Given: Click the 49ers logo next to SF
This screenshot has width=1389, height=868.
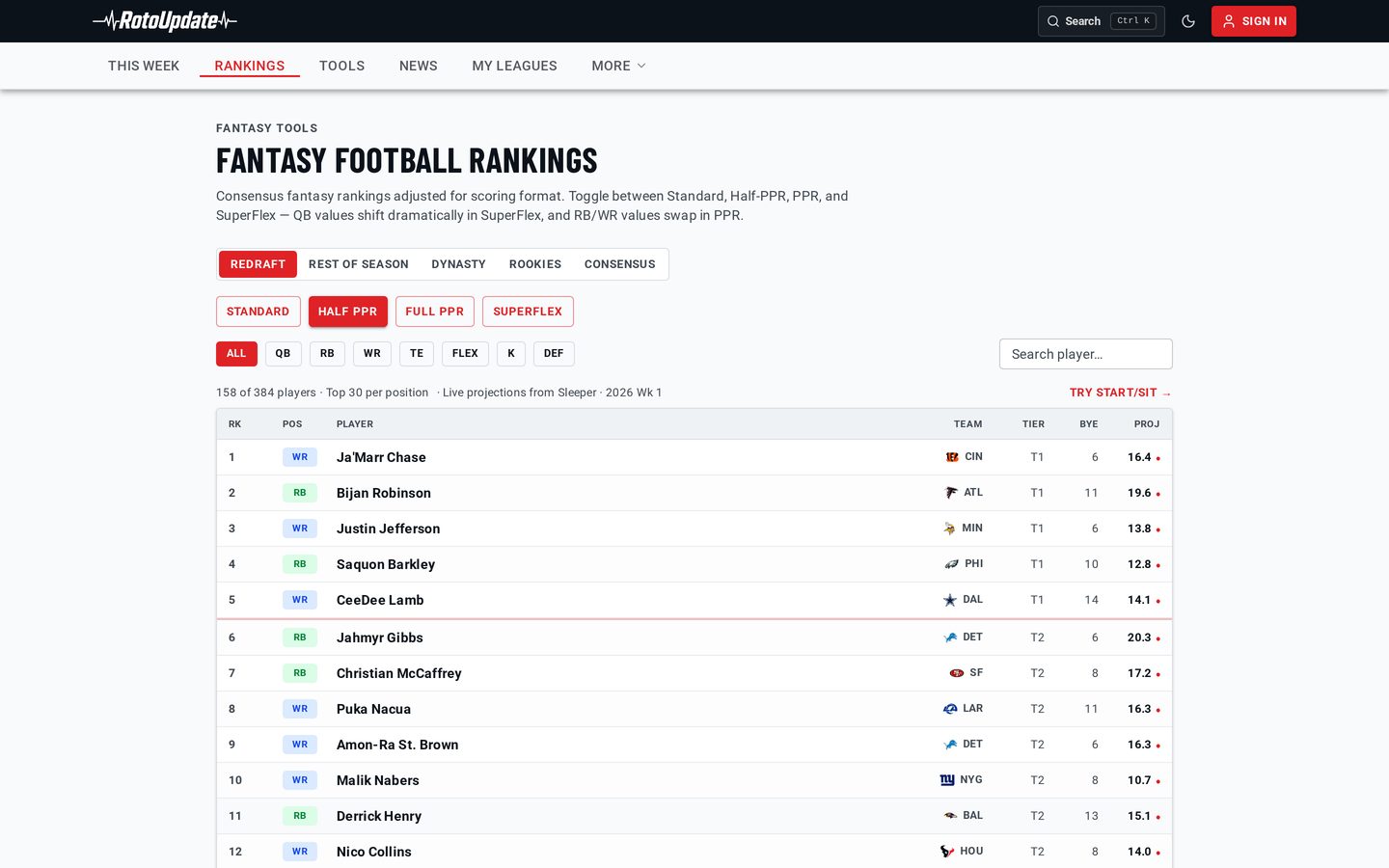Looking at the screenshot, I should tap(957, 673).
